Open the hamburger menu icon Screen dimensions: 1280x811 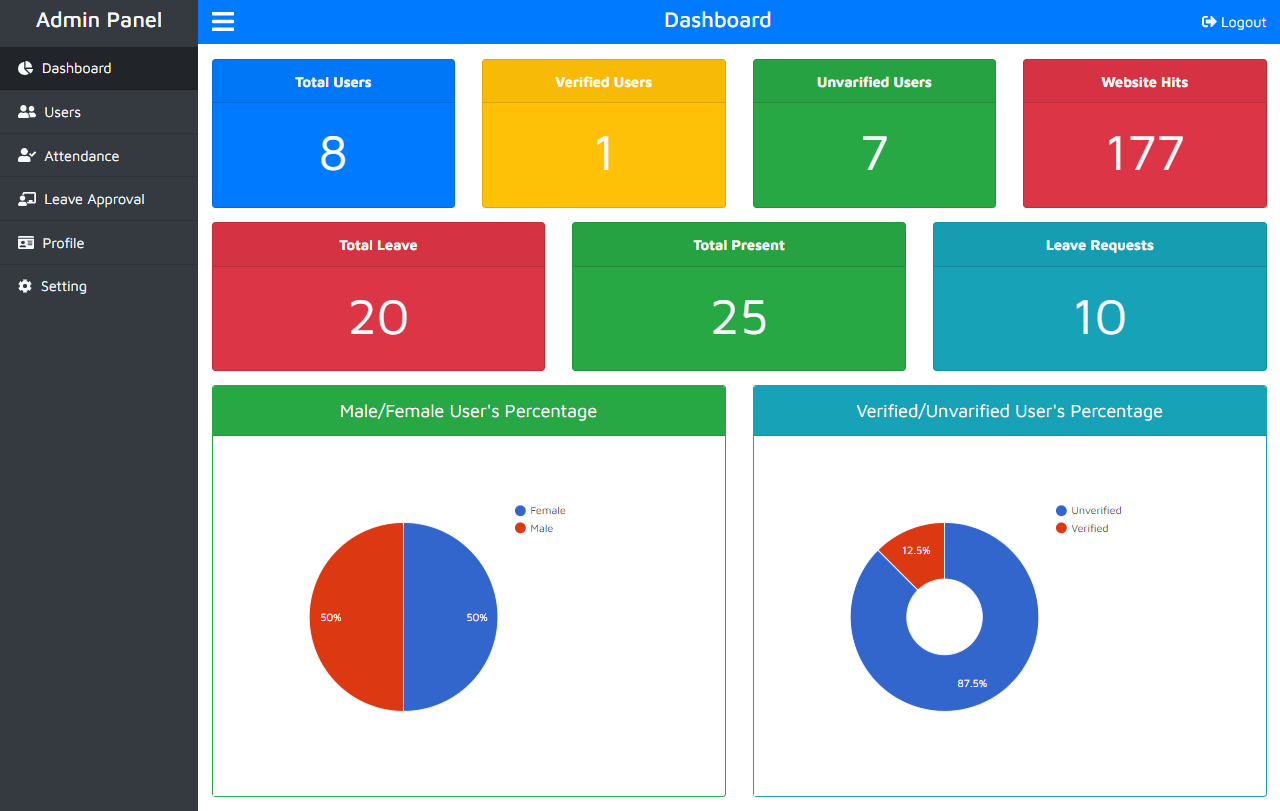(x=222, y=20)
